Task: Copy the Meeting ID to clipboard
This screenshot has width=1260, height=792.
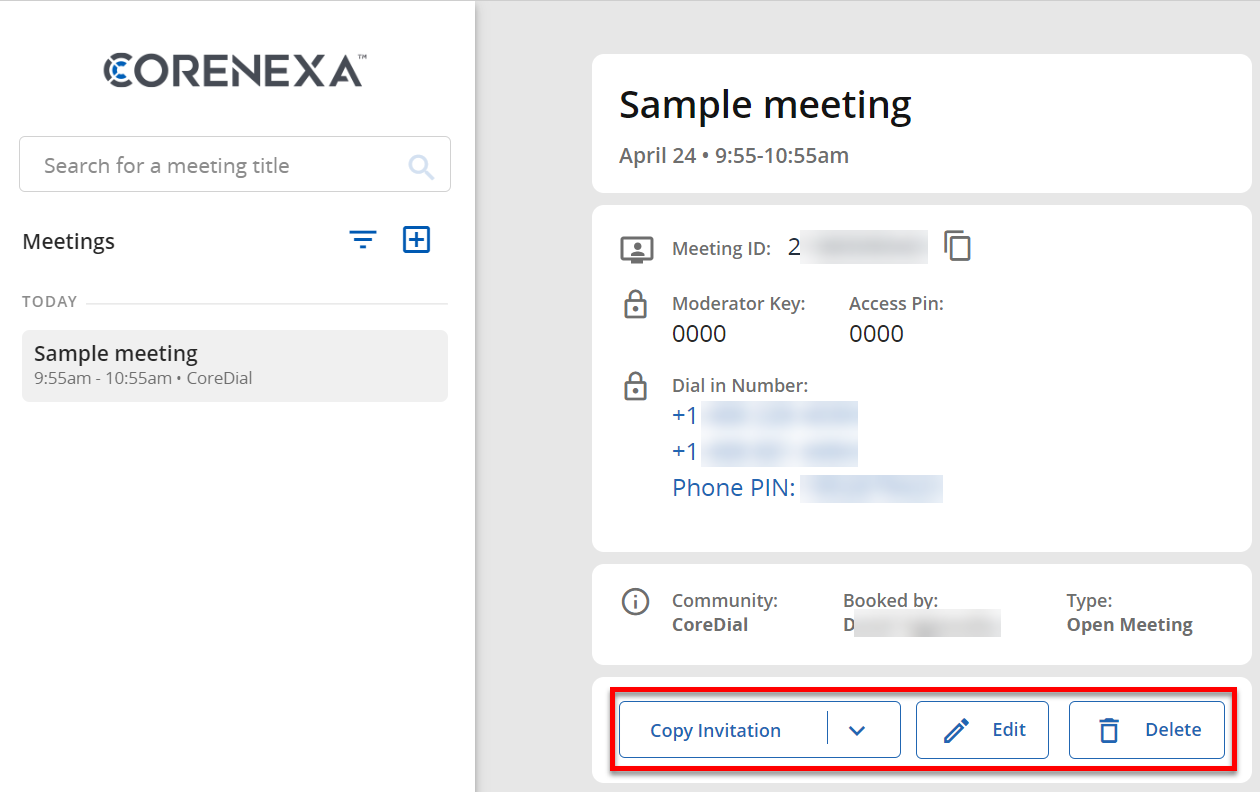Action: [957, 246]
